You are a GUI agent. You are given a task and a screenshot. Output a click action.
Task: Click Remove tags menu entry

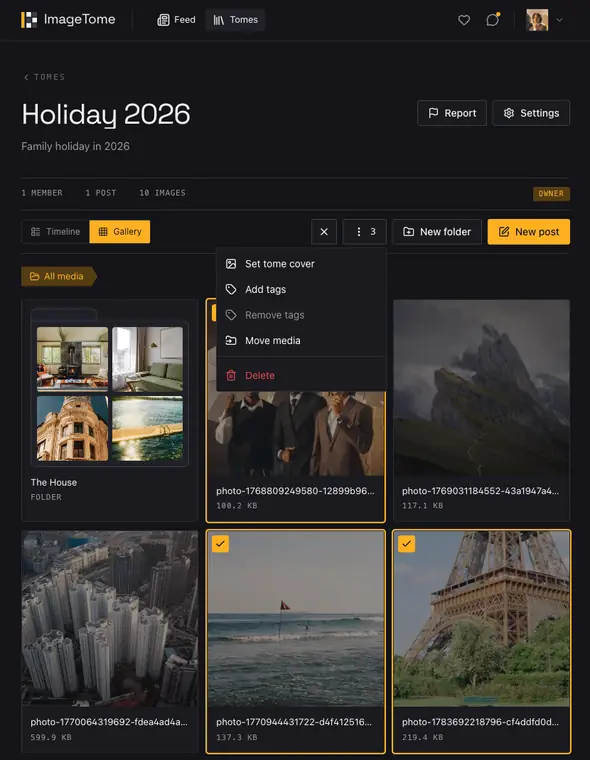301,315
